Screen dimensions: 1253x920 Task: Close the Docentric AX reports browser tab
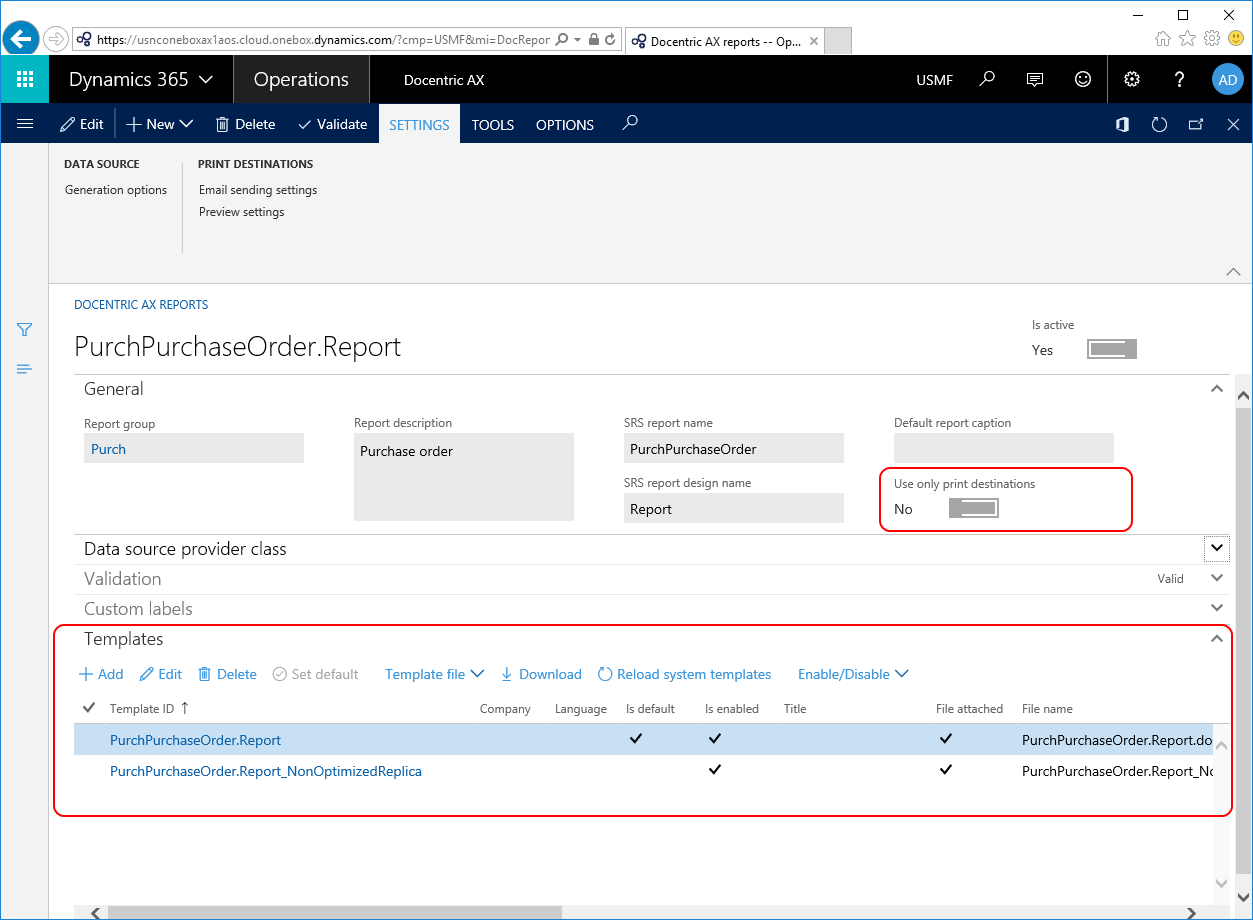pyautogui.click(x=813, y=41)
